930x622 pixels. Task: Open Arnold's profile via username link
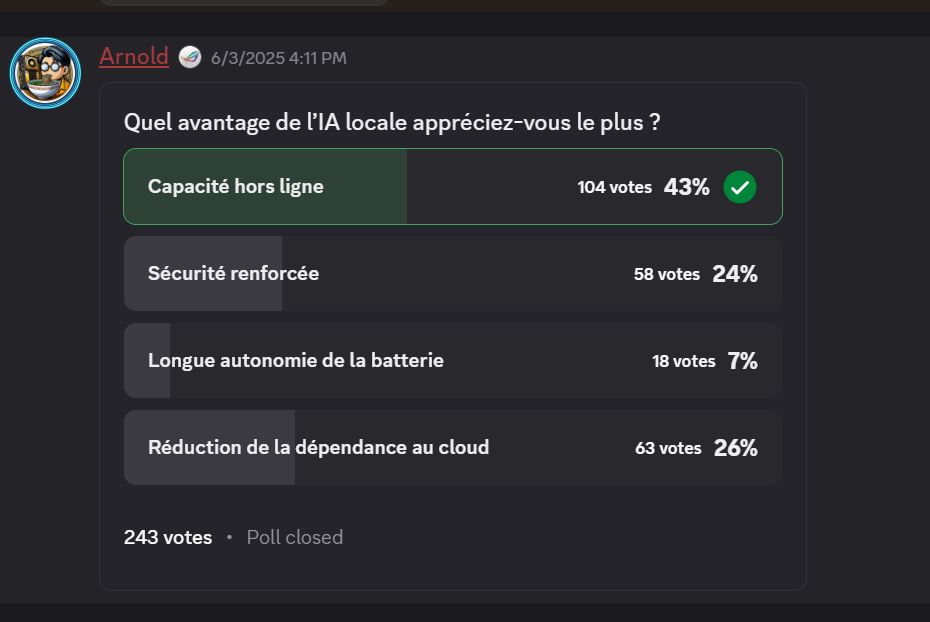click(x=133, y=57)
